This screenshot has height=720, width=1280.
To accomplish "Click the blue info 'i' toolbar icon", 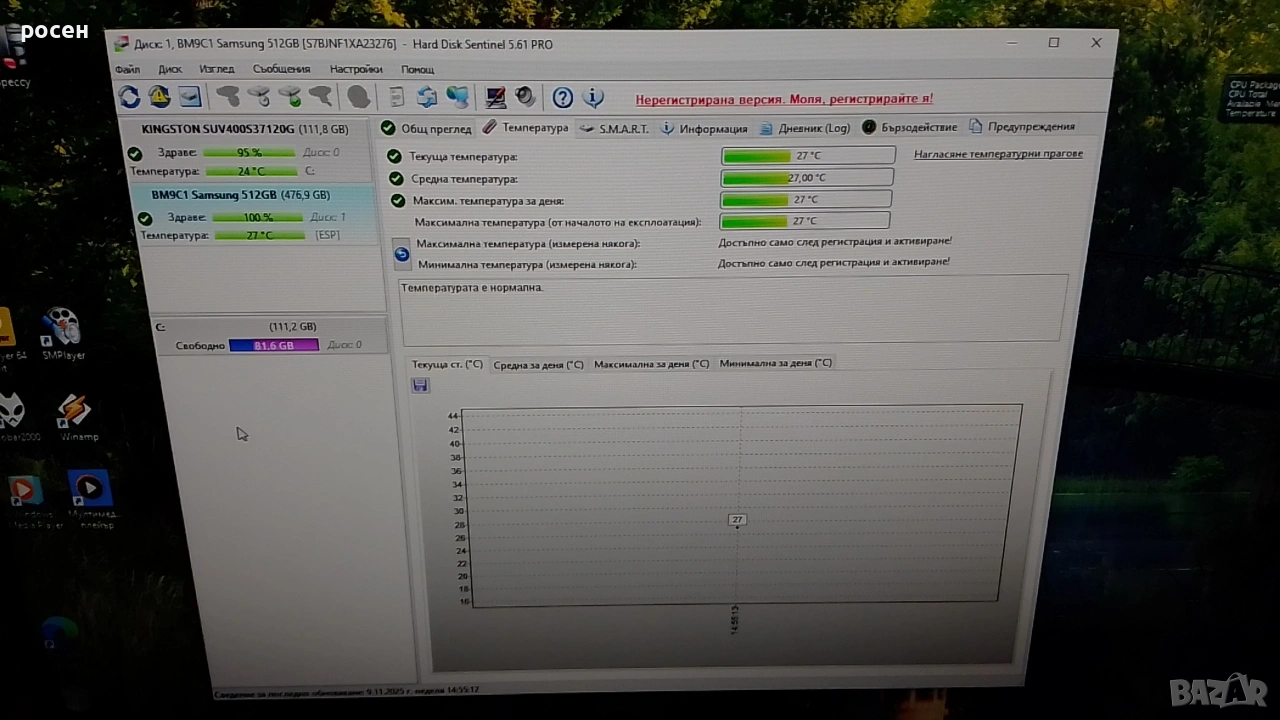I will 593,98.
